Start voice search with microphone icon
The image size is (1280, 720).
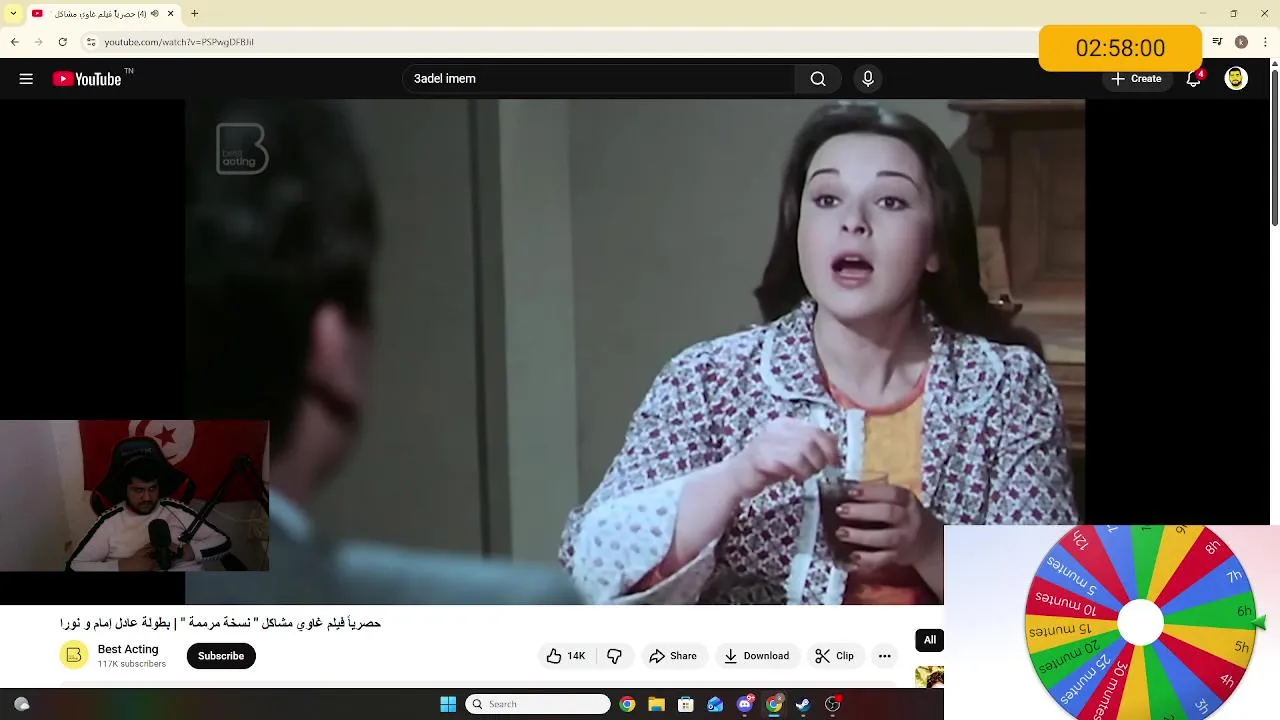[x=868, y=79]
